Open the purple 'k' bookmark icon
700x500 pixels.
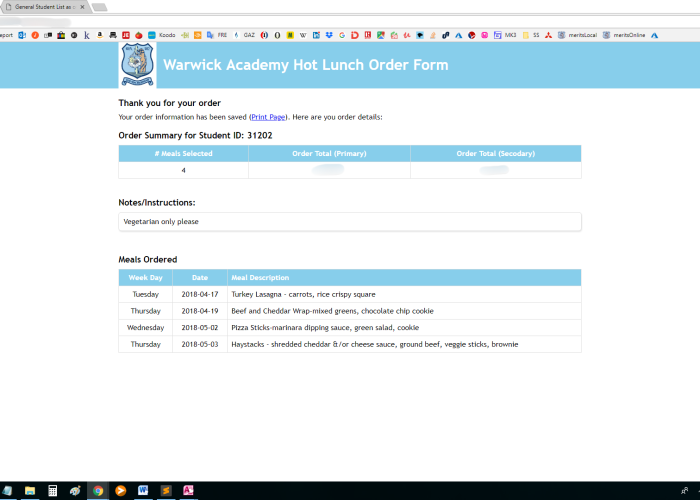tap(87, 35)
